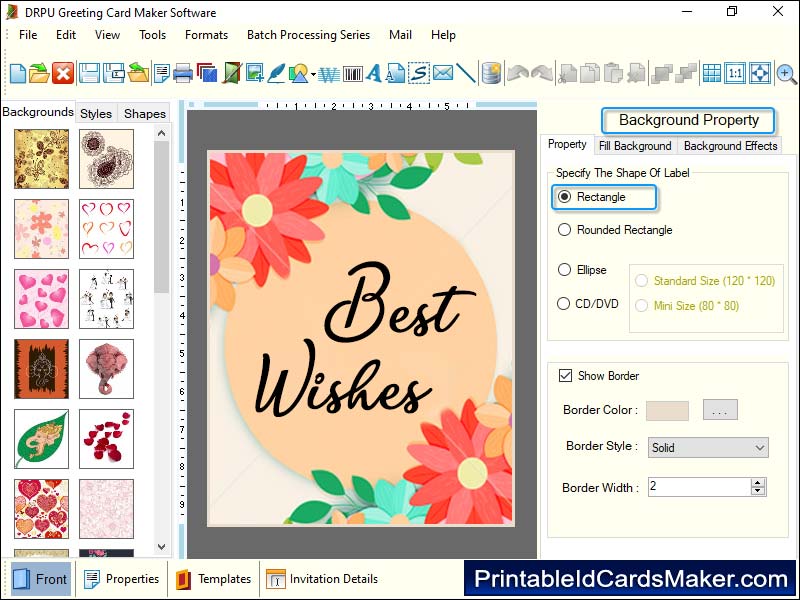Switch to the Fill Background tab
The height and width of the screenshot is (600, 800).
(x=635, y=146)
